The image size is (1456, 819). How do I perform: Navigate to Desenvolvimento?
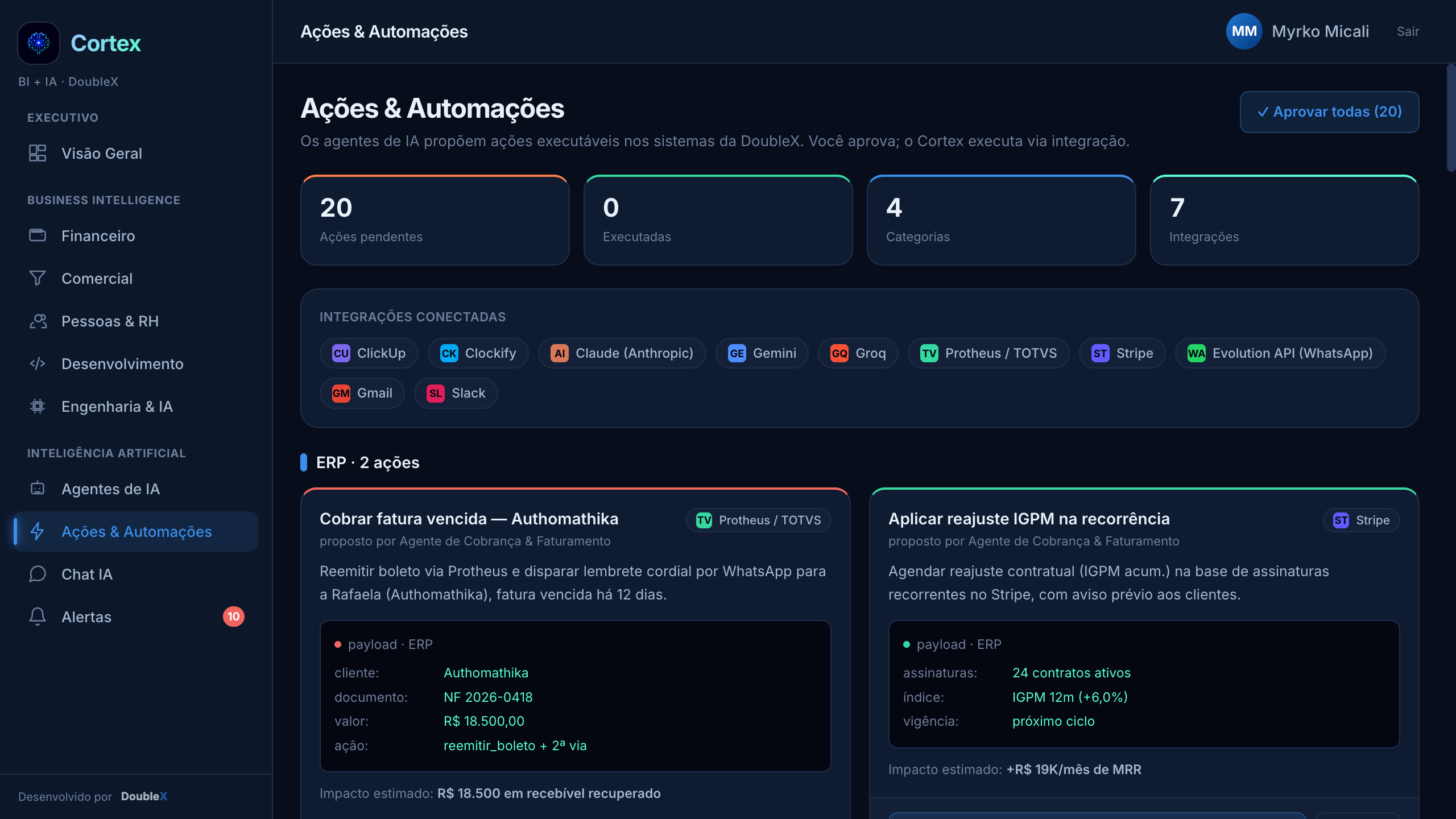tap(135, 363)
